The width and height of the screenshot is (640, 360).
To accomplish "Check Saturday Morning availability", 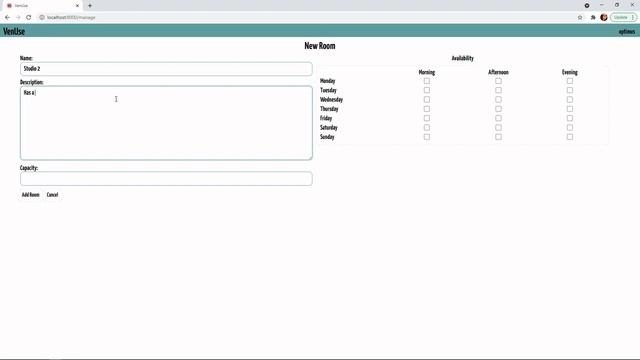I will click(x=427, y=127).
